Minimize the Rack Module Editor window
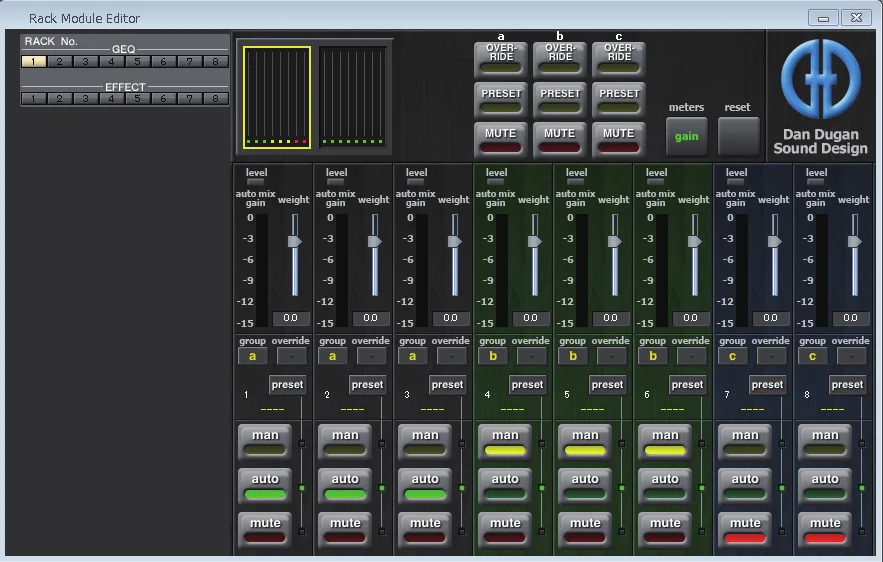 [823, 18]
